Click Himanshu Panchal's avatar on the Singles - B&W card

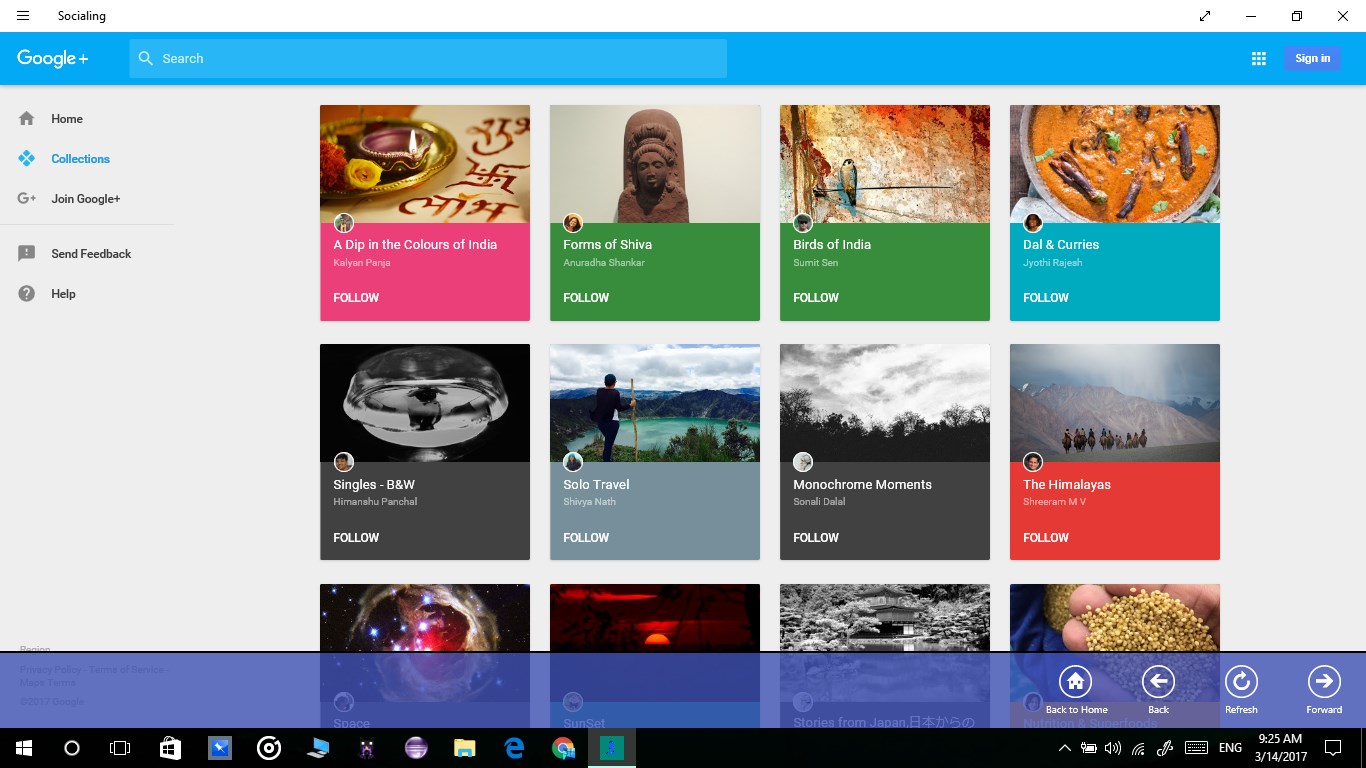(x=343, y=462)
